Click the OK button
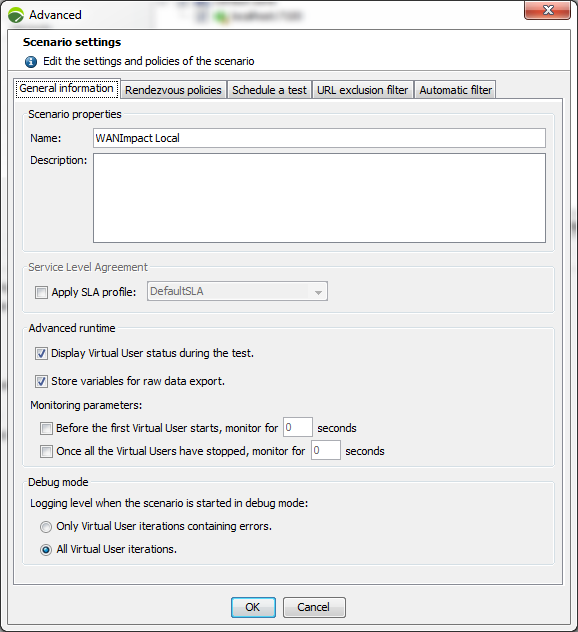This screenshot has width=578, height=632. point(253,607)
